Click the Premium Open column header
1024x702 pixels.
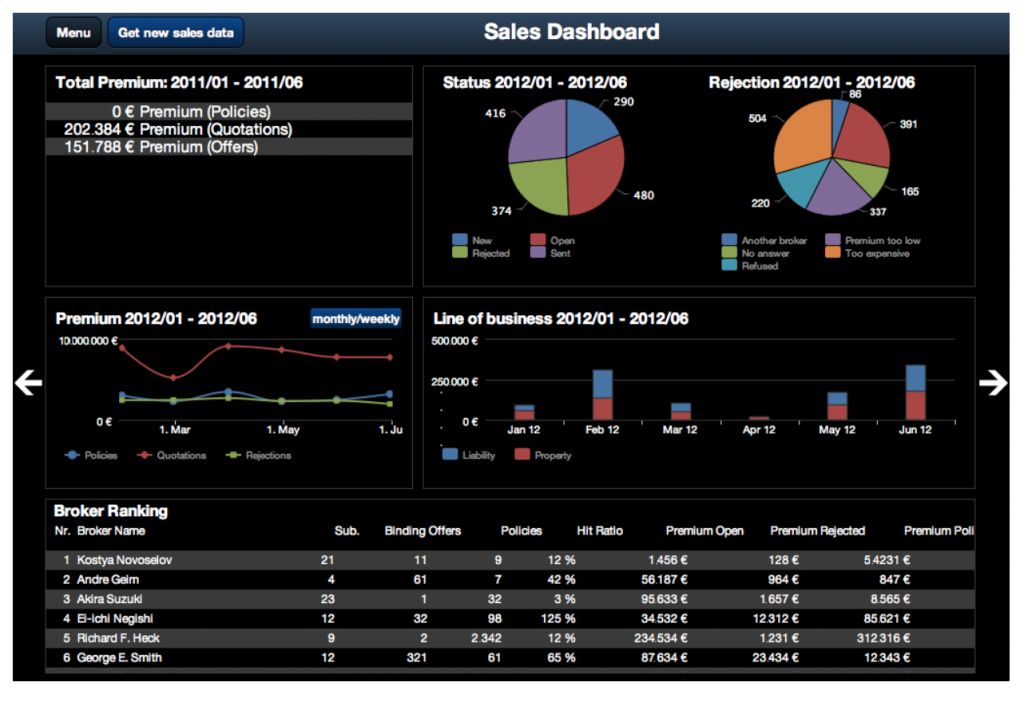[x=705, y=531]
